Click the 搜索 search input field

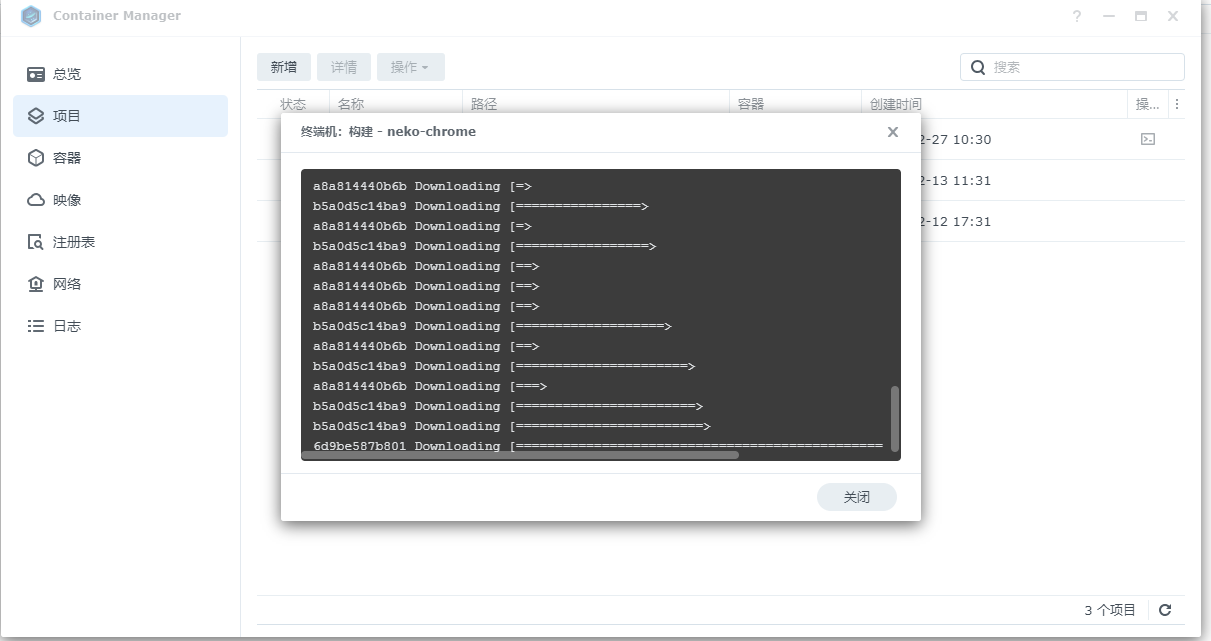pos(1084,67)
